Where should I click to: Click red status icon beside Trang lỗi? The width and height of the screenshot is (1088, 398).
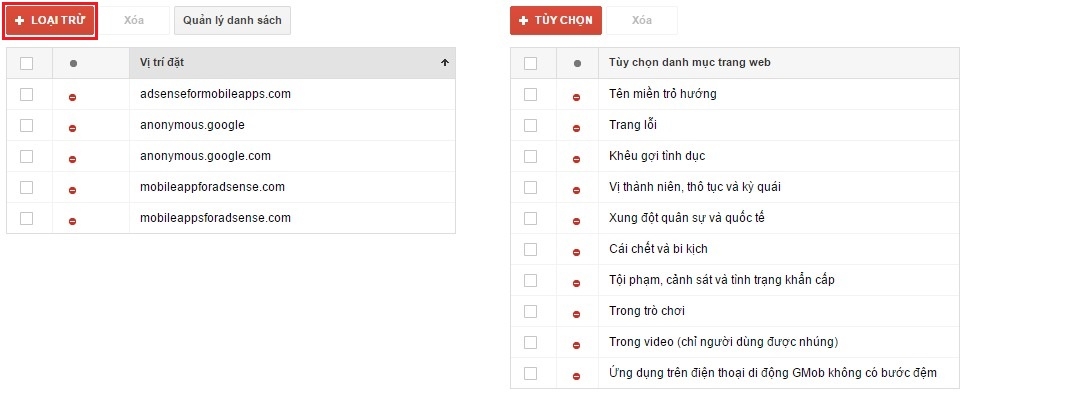tap(577, 128)
